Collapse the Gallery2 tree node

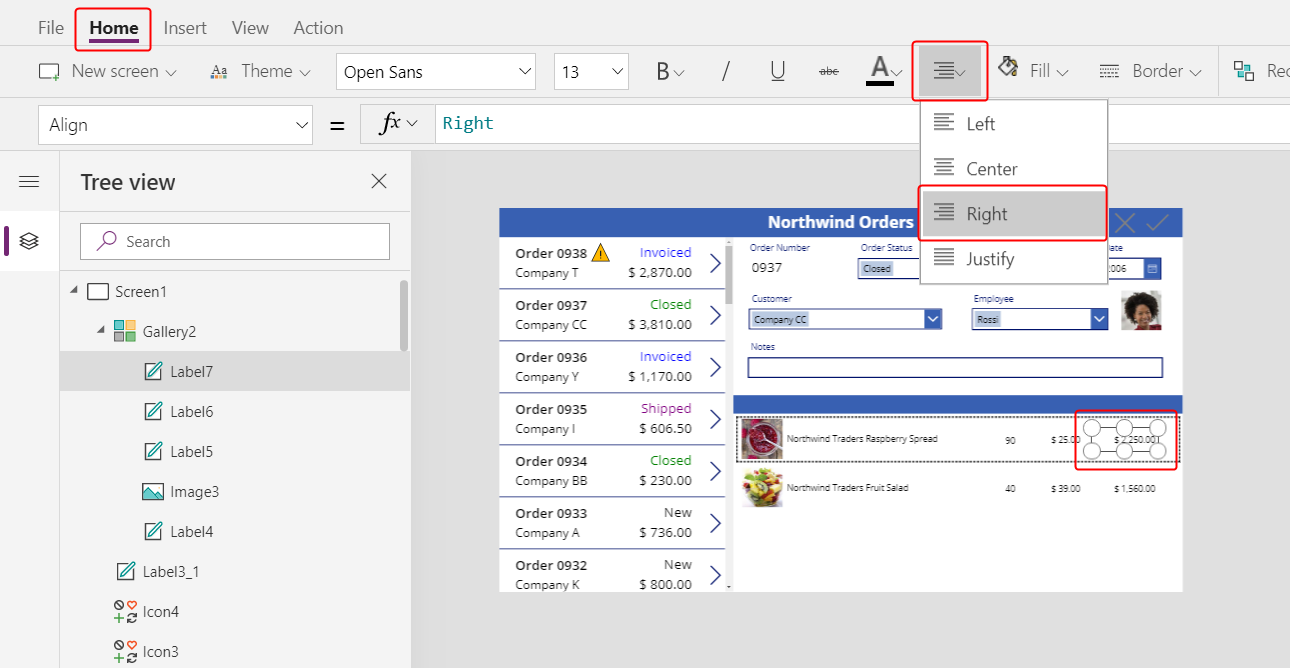point(101,331)
